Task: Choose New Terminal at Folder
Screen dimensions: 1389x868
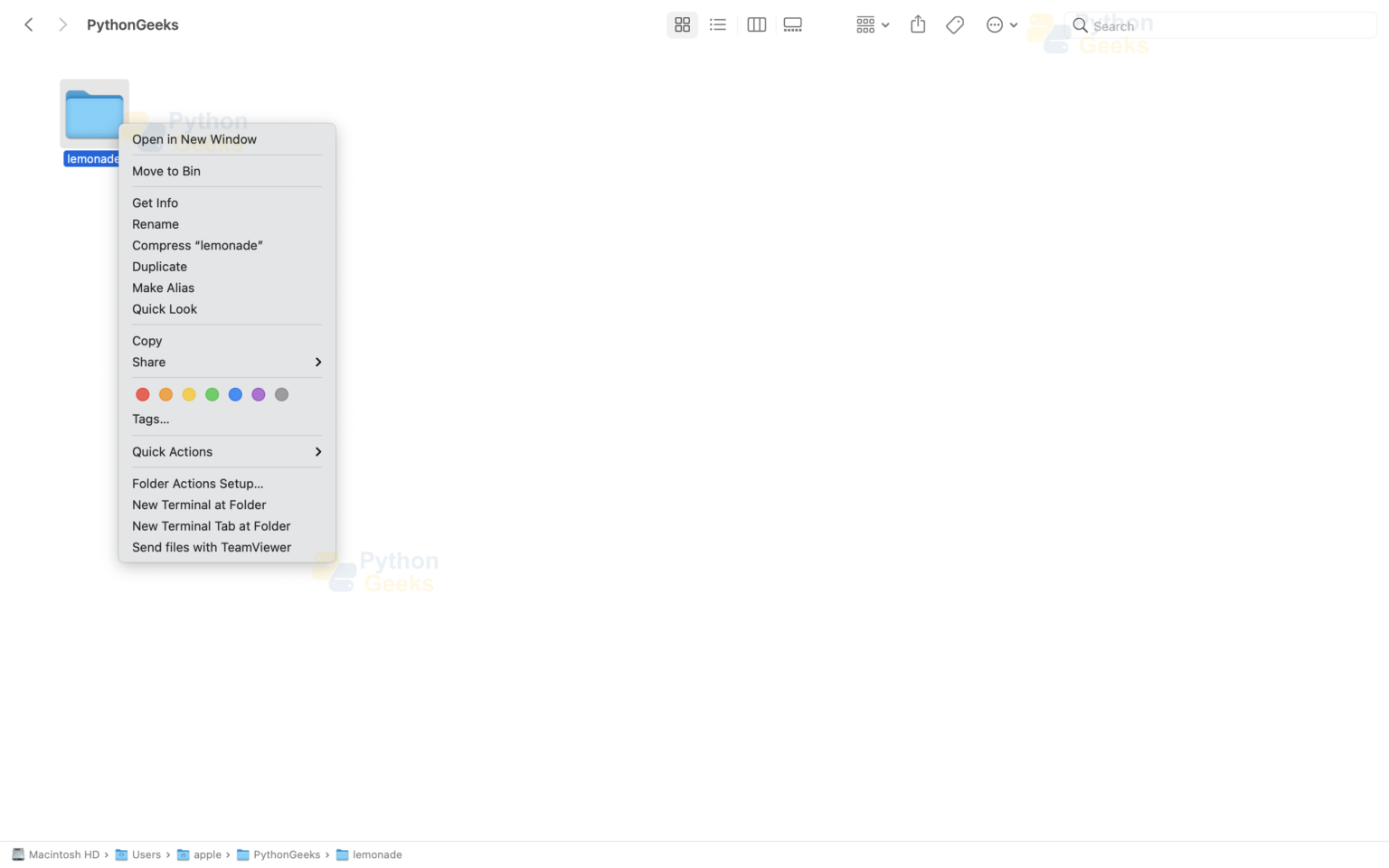Action: click(x=199, y=505)
